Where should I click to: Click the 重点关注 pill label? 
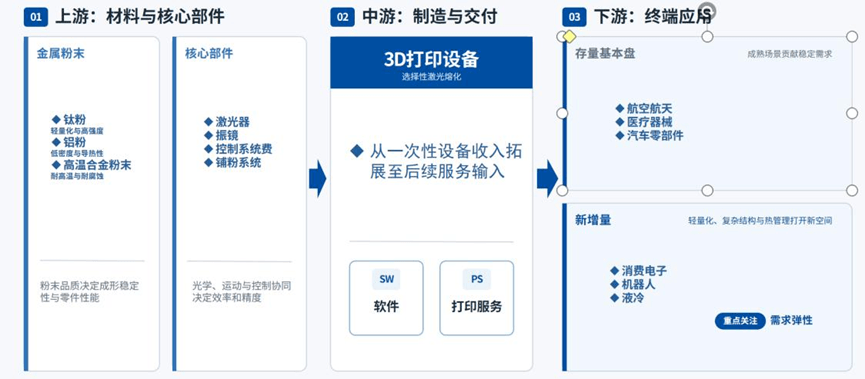pyautogui.click(x=740, y=321)
